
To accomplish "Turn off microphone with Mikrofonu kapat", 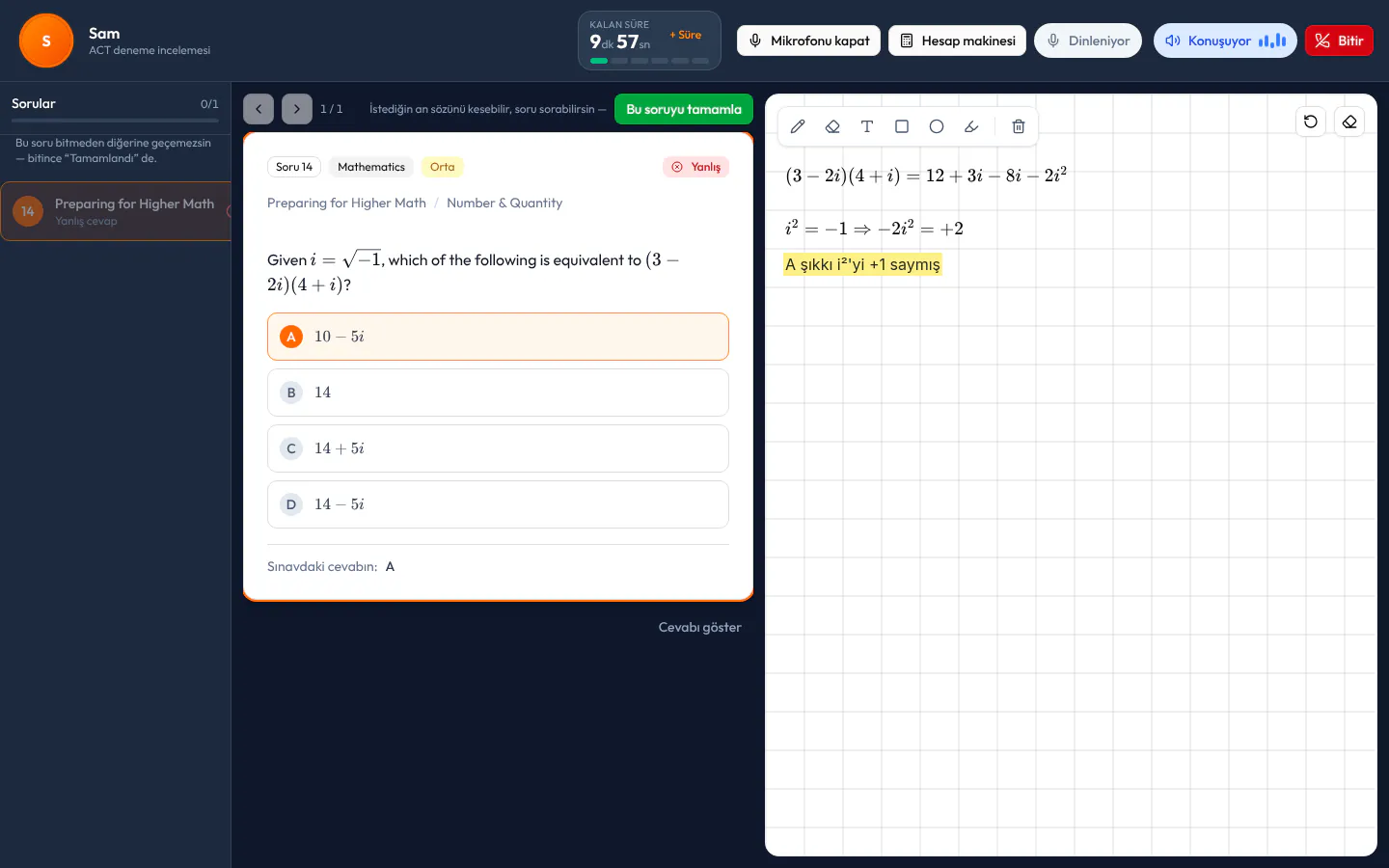I will pyautogui.click(x=808, y=41).
